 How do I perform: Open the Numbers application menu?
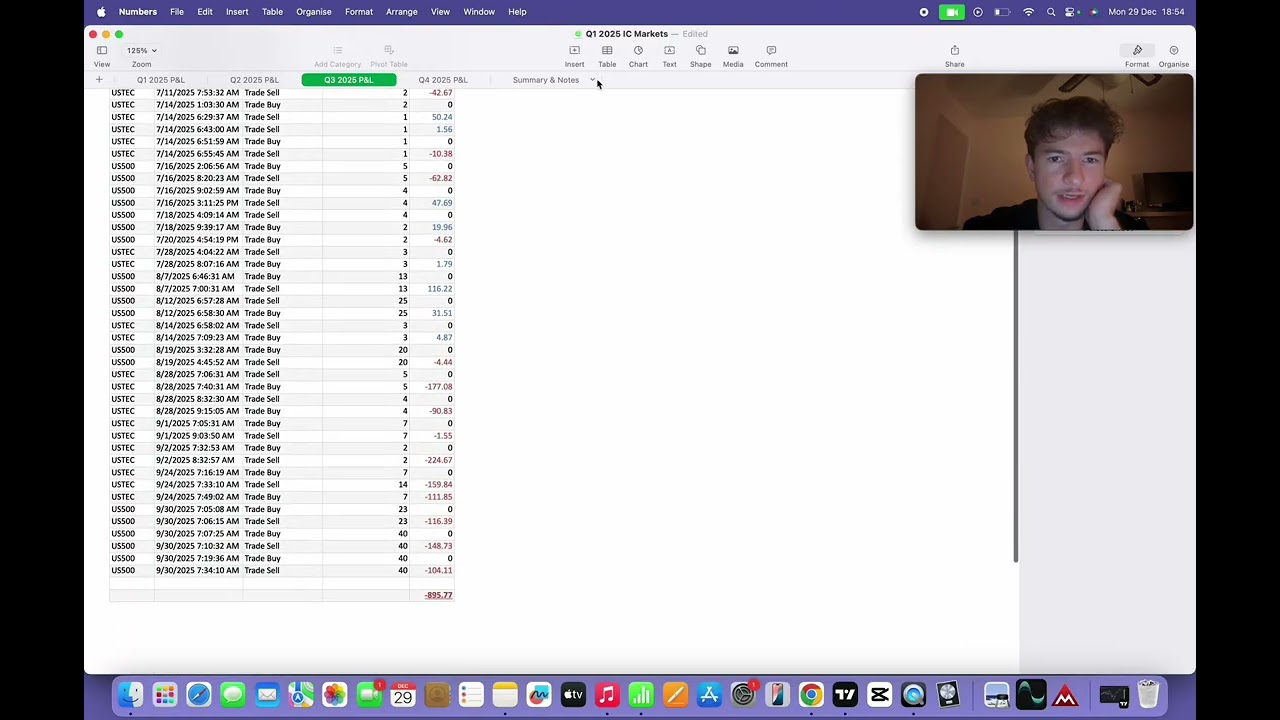pyautogui.click(x=138, y=12)
